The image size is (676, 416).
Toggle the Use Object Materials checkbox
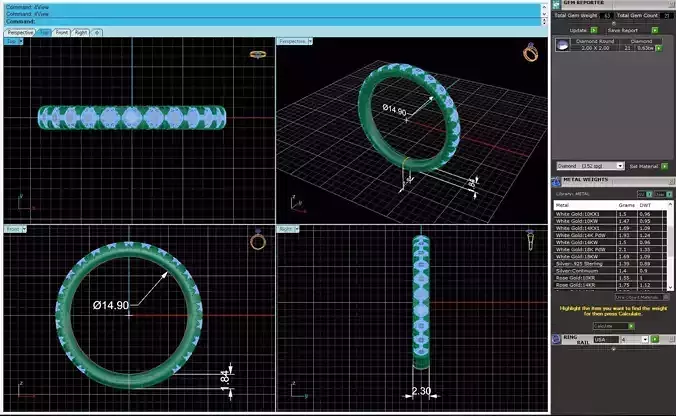666,297
